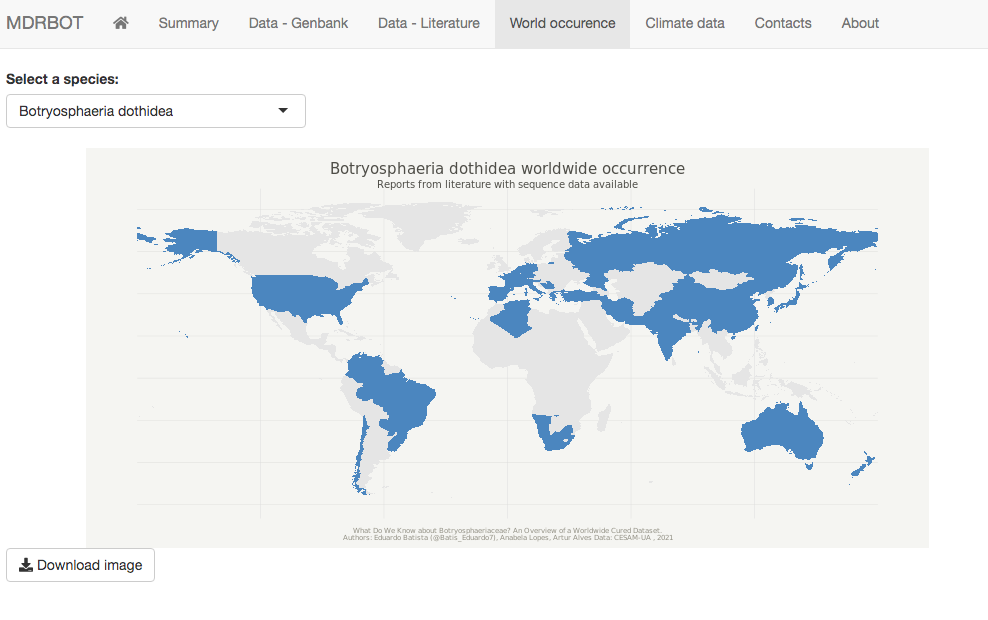Expand the species selection dropdown
The width and height of the screenshot is (988, 620).
coord(155,111)
